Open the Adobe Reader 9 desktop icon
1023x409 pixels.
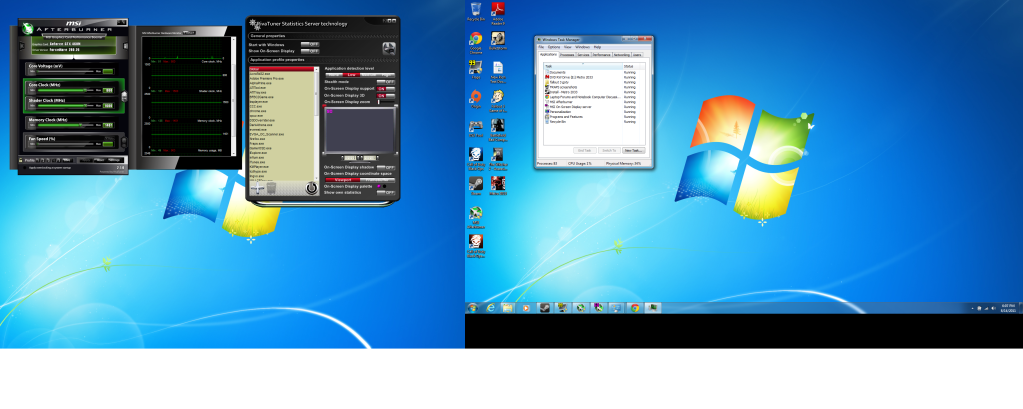[x=497, y=11]
